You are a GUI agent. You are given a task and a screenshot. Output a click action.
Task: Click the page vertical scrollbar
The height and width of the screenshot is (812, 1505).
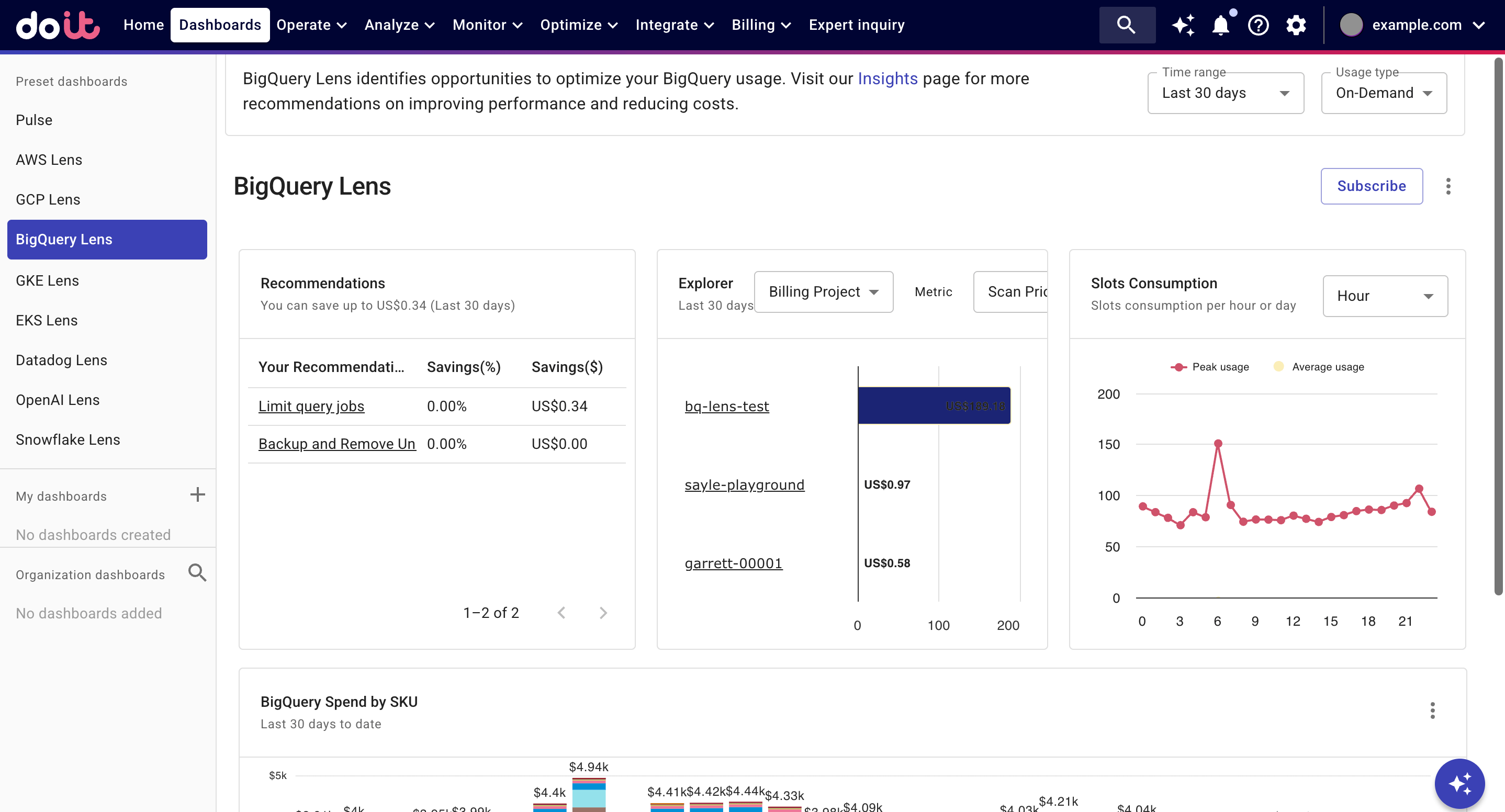(x=1498, y=326)
